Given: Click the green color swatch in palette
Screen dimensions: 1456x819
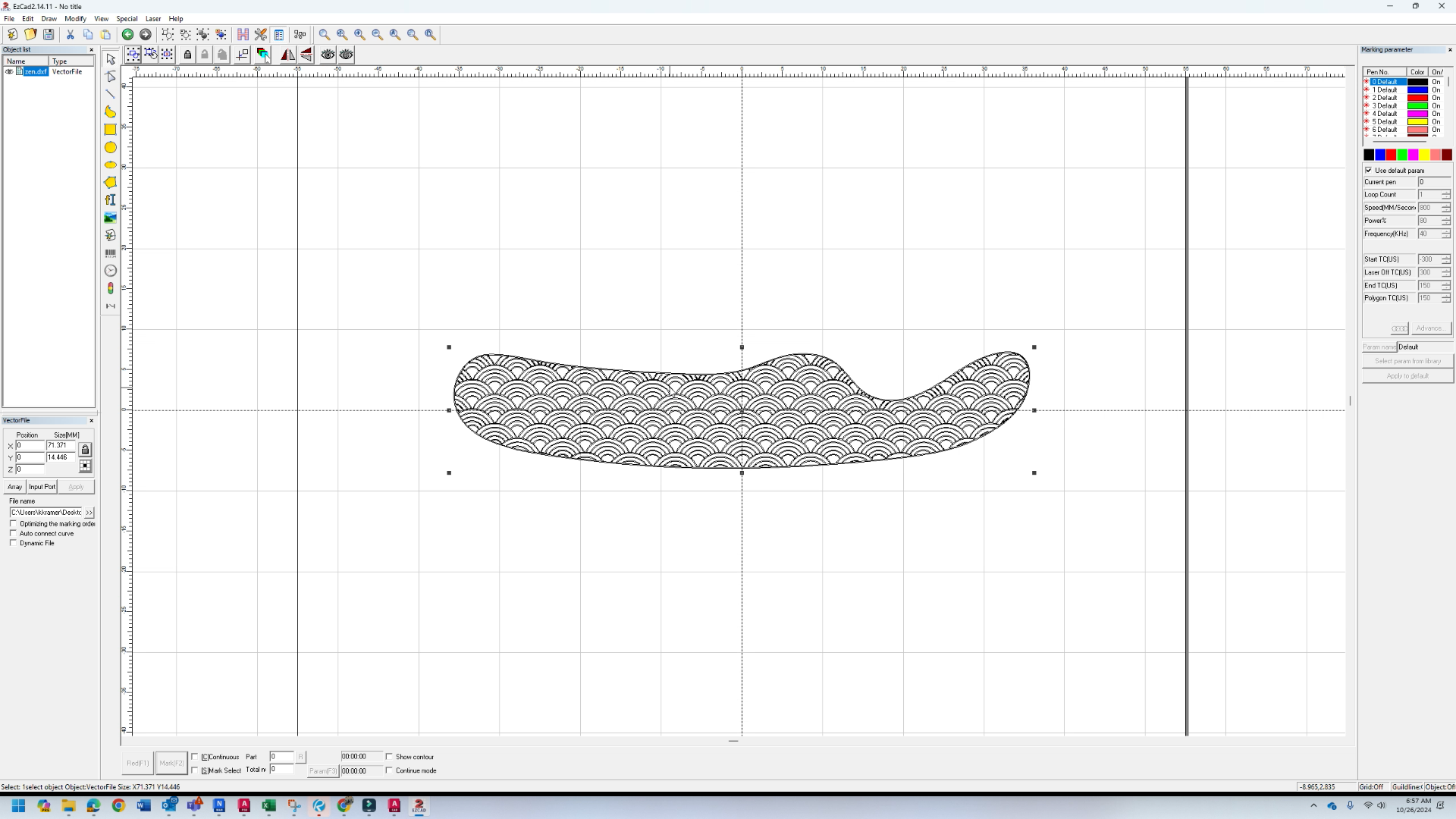Looking at the screenshot, I should (x=1402, y=155).
